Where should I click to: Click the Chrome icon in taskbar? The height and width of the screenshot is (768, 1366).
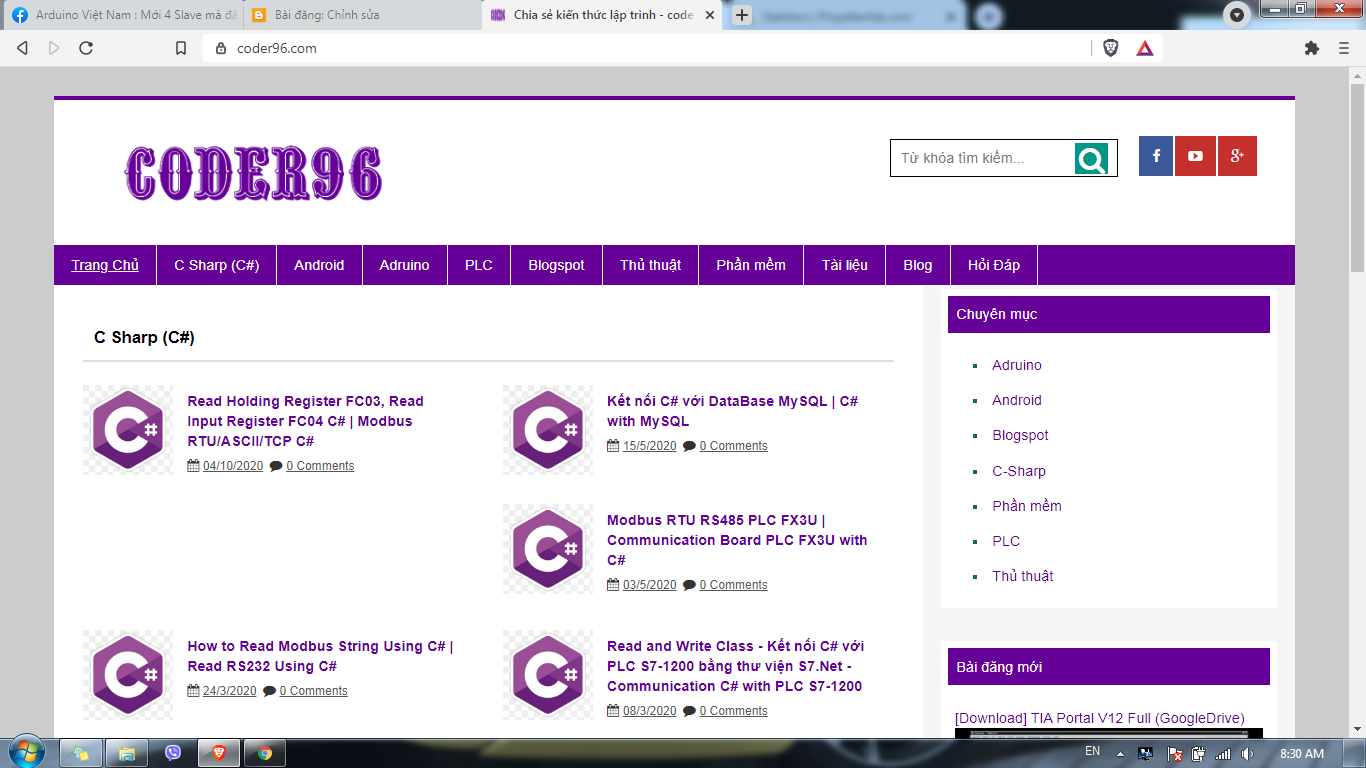(x=265, y=753)
